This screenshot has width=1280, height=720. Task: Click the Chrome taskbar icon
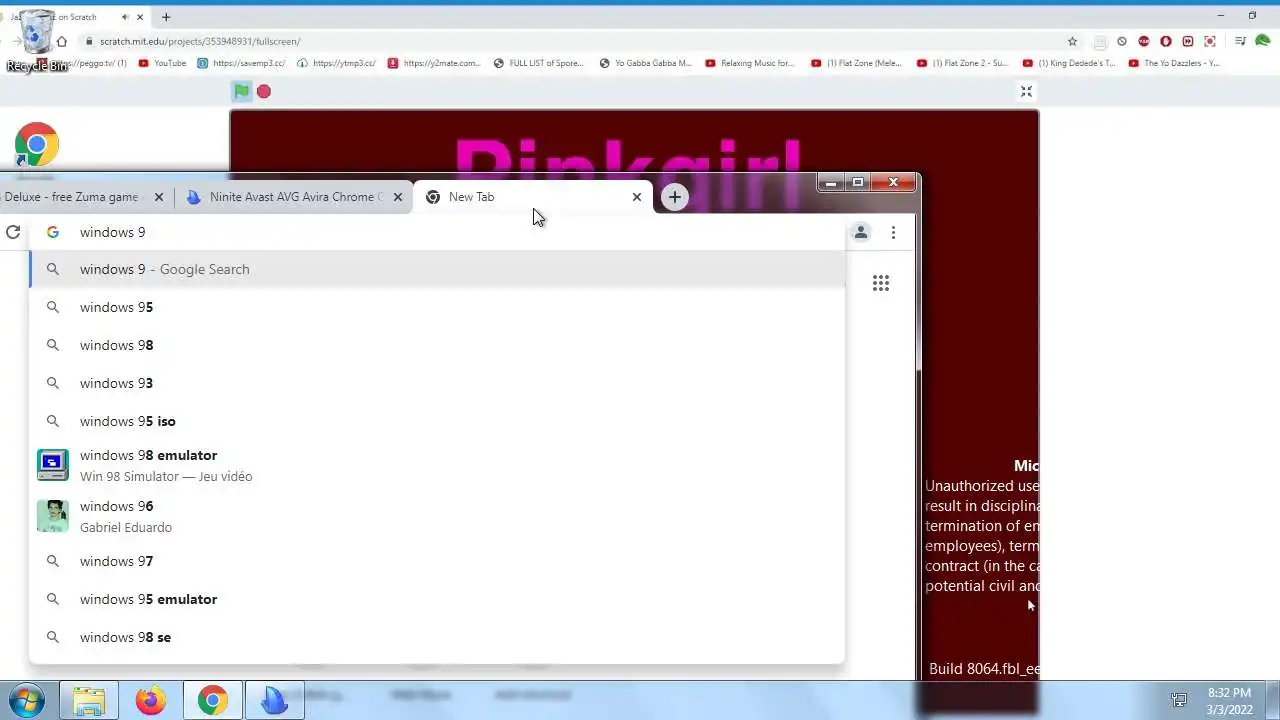tap(212, 700)
